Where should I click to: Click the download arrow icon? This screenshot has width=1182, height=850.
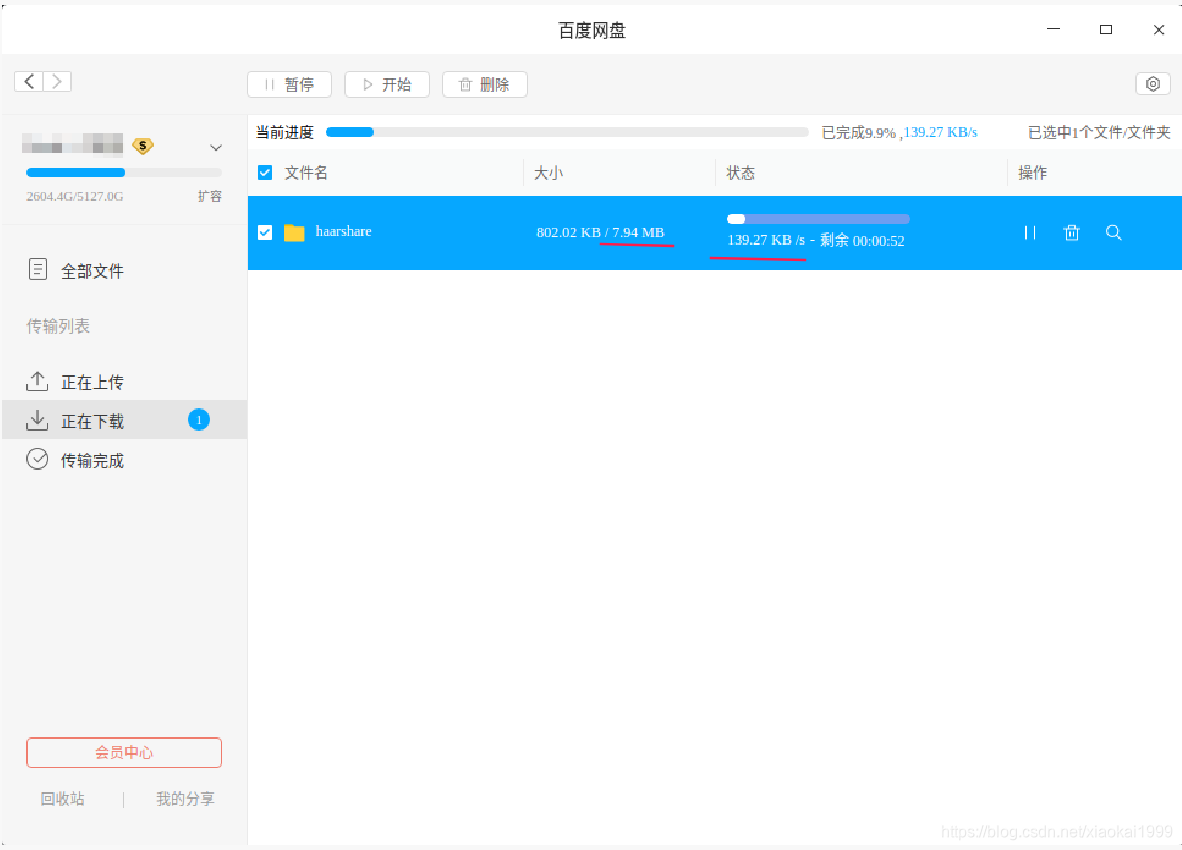coord(37,420)
